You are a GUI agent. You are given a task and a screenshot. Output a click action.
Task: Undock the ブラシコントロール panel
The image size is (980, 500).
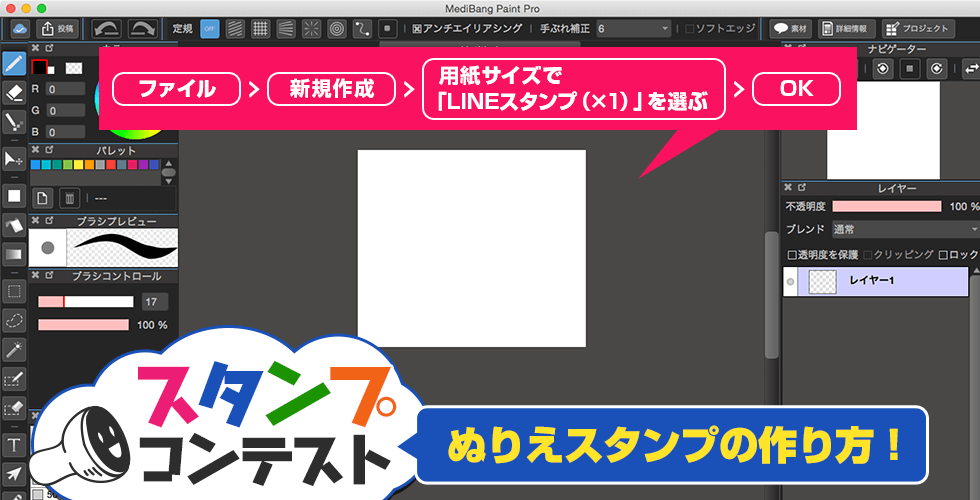coord(49,275)
